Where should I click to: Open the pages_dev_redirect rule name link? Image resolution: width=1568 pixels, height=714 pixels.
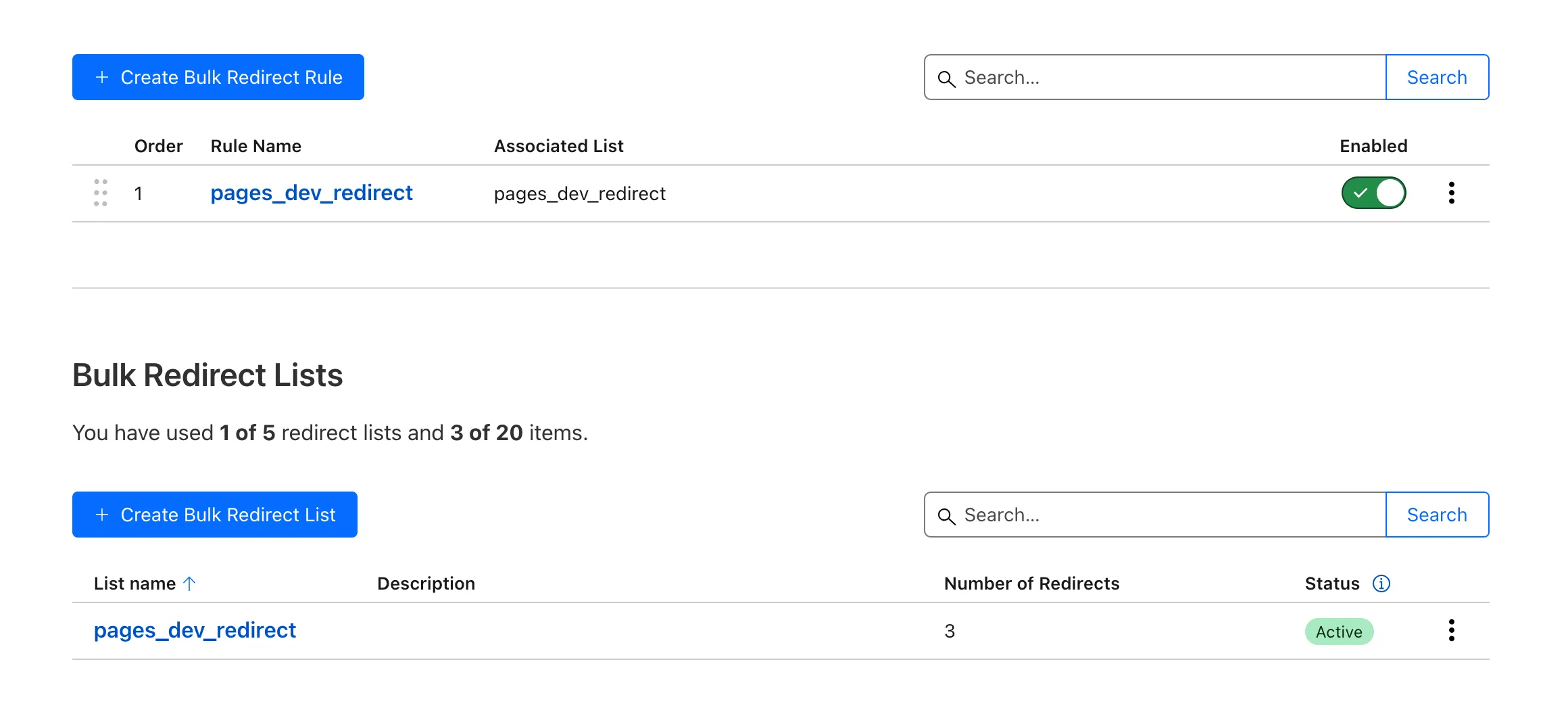click(x=311, y=193)
